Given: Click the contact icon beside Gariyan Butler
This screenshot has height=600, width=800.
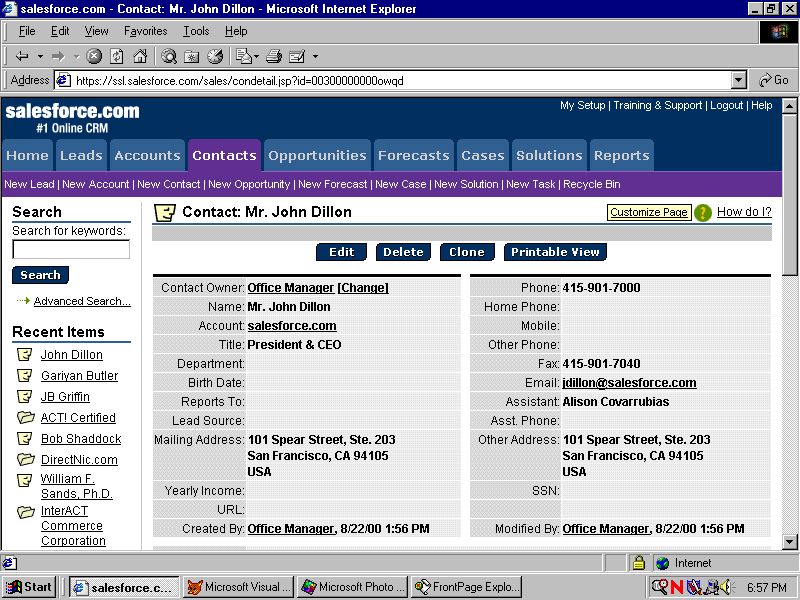Looking at the screenshot, I should (x=24, y=376).
